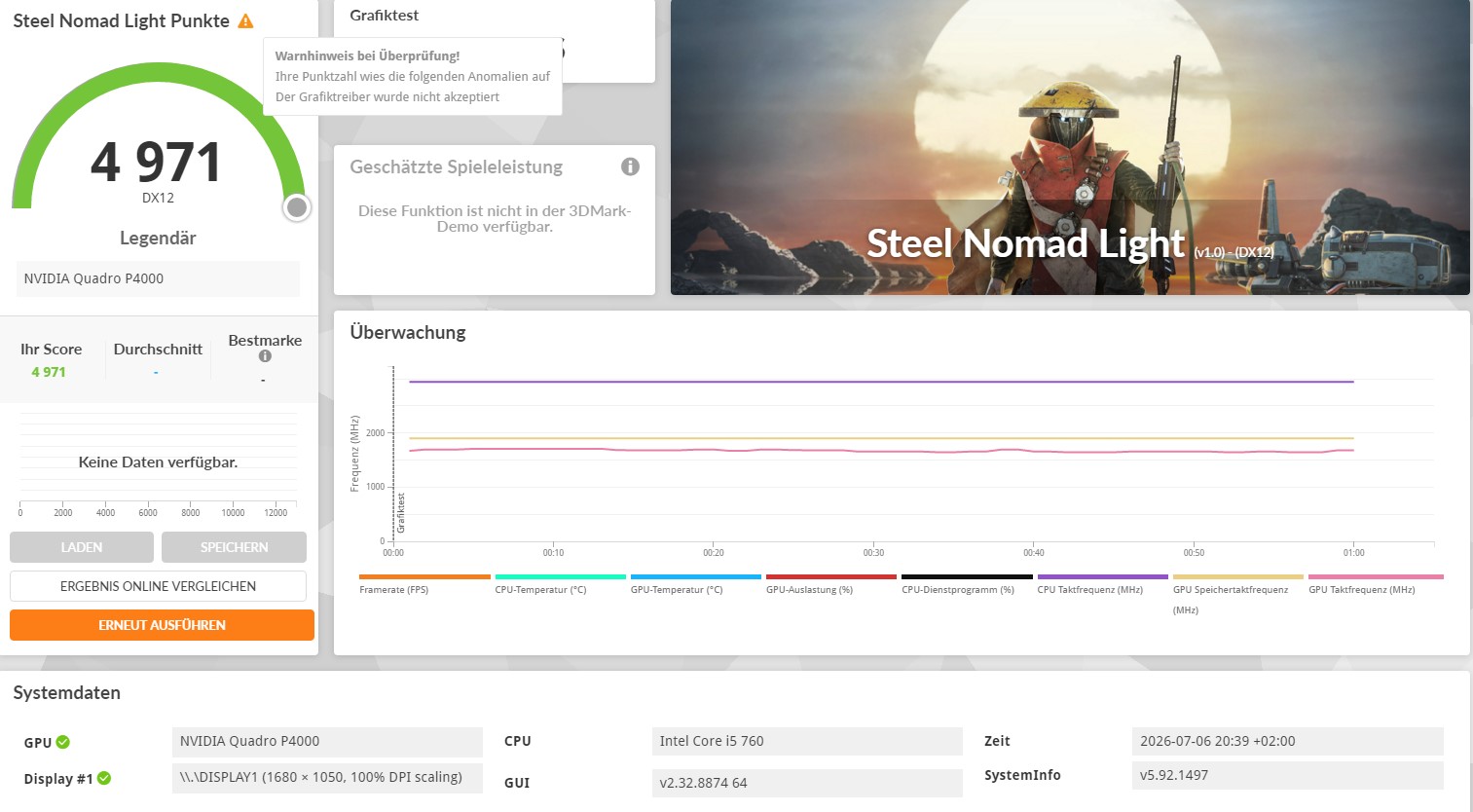Click GPU value NVIDIA Quadro P4000 in Systemdaten
This screenshot has height=812, width=1473.
point(327,742)
